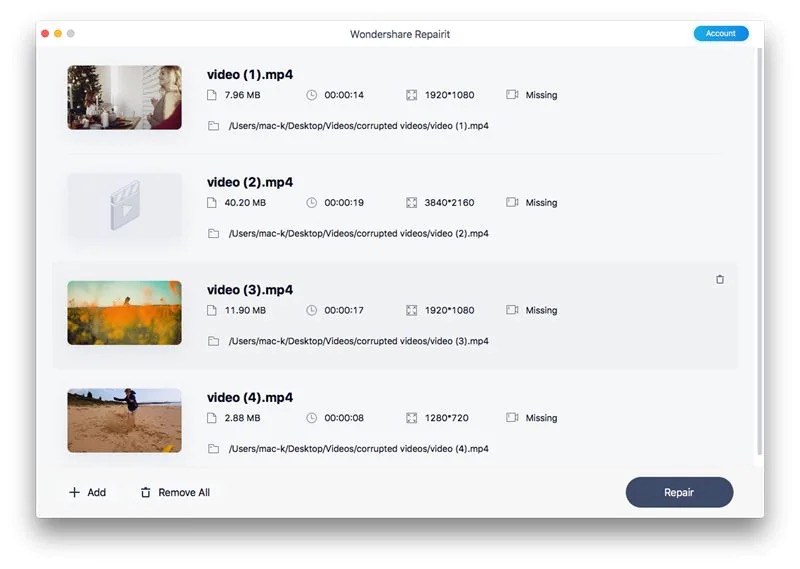The width and height of the screenshot is (800, 569).
Task: Select the video (1).mp4 thumbnail
Action: pyautogui.click(x=124, y=97)
